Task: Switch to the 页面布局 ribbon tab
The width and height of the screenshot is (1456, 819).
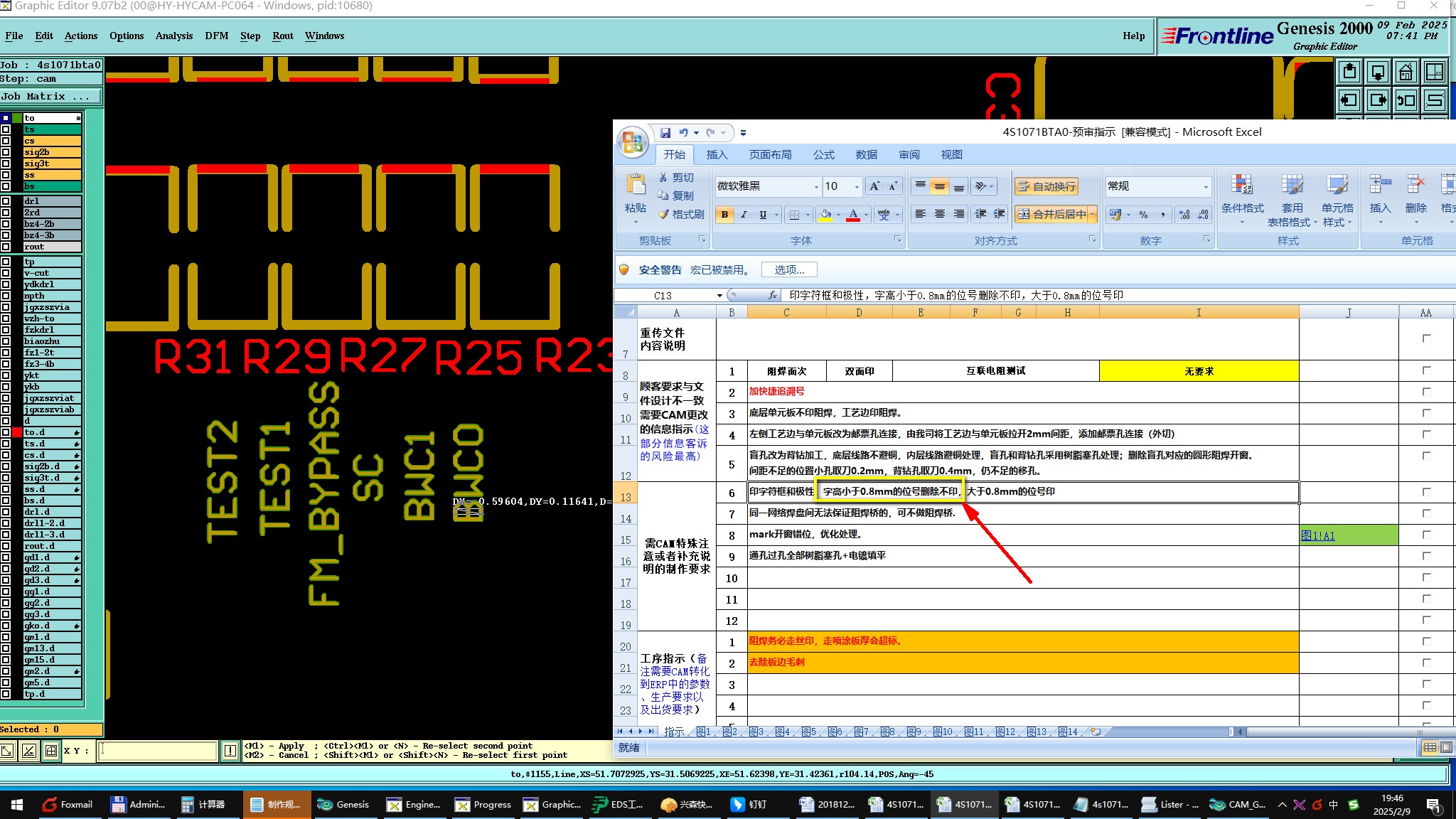Action: click(x=770, y=154)
